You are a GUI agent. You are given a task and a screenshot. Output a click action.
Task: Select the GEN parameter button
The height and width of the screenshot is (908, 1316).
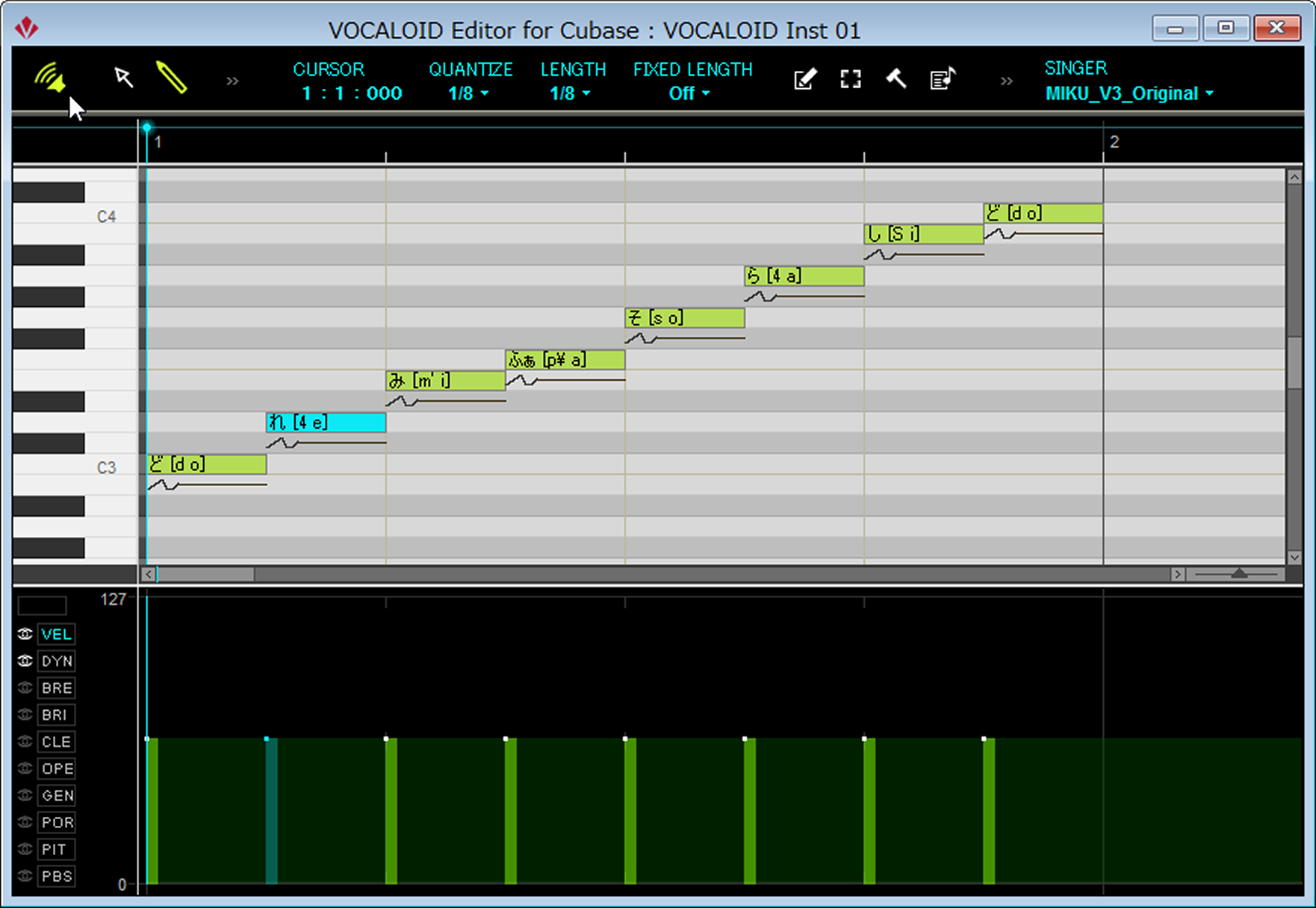click(57, 795)
